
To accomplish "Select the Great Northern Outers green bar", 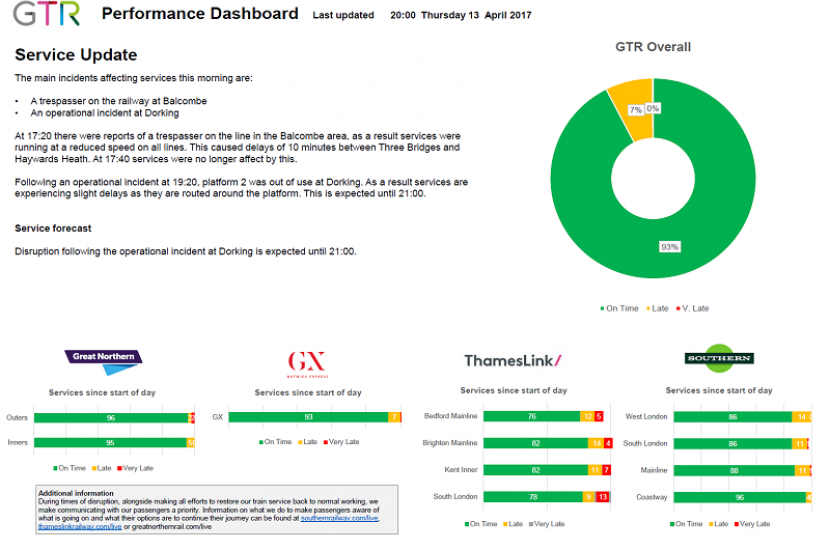I will [x=110, y=418].
